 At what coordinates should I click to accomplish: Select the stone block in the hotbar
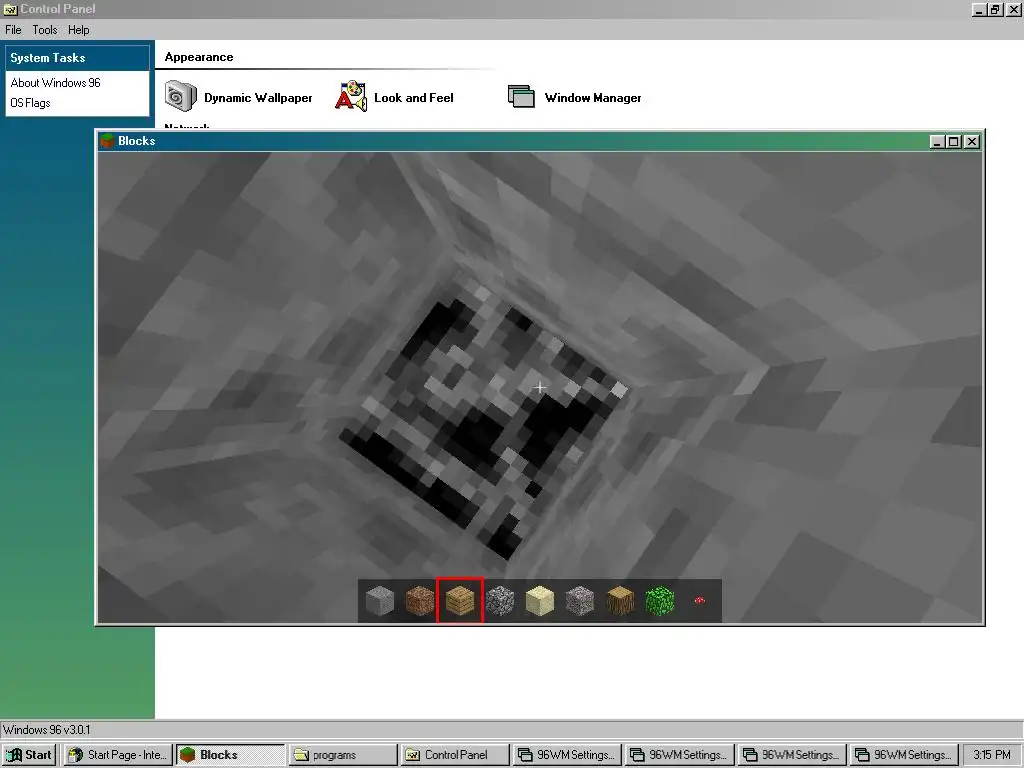point(380,601)
